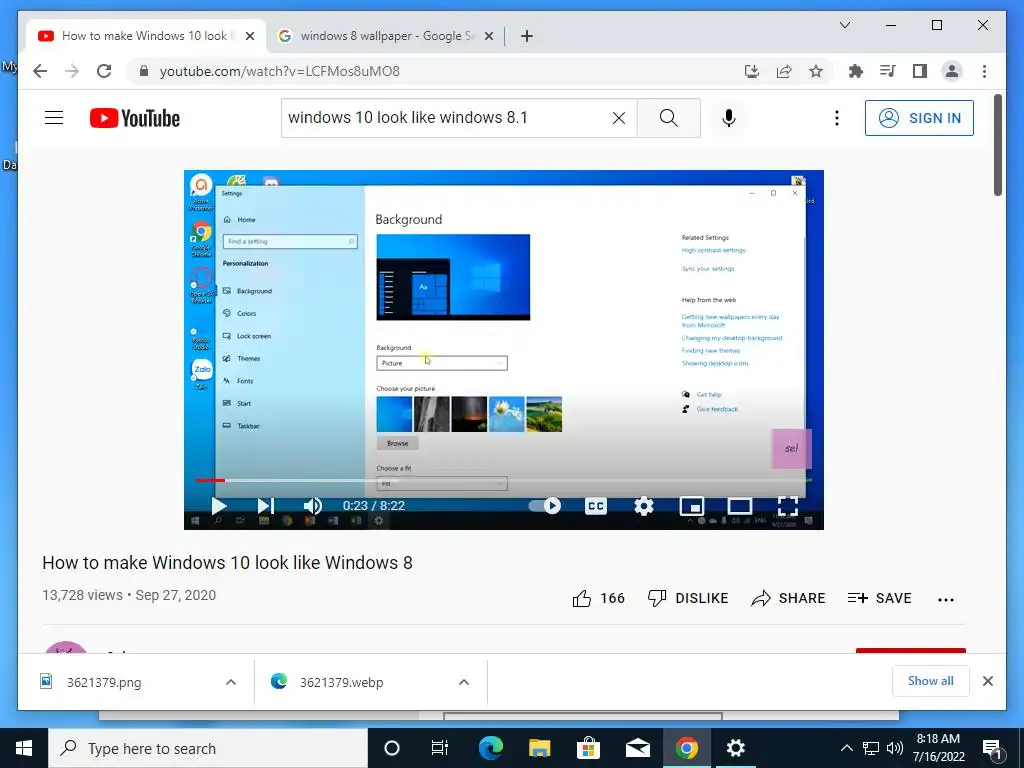
Task: Open File Explorer from taskbar
Action: coord(539,748)
